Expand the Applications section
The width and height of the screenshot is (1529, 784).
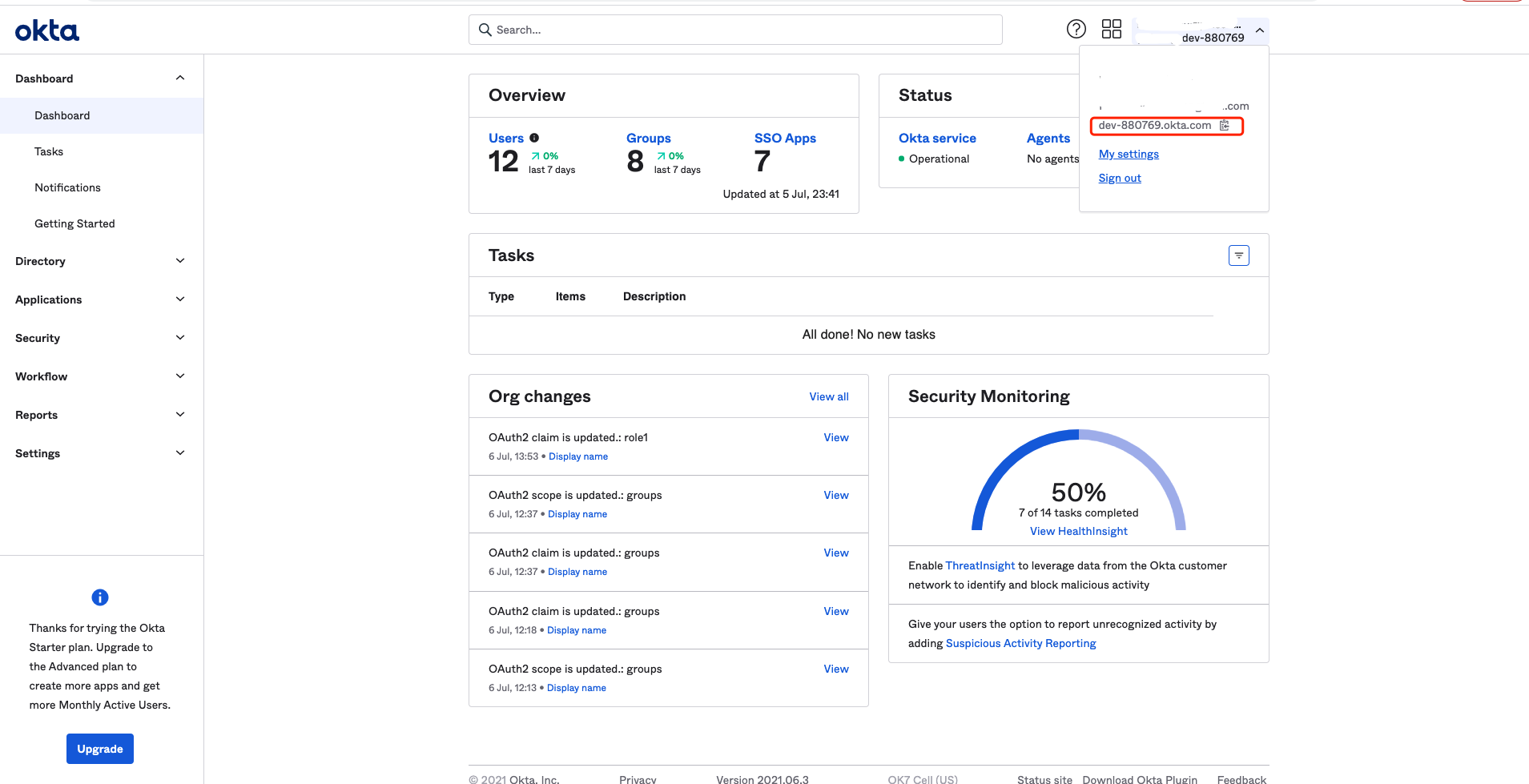point(180,300)
